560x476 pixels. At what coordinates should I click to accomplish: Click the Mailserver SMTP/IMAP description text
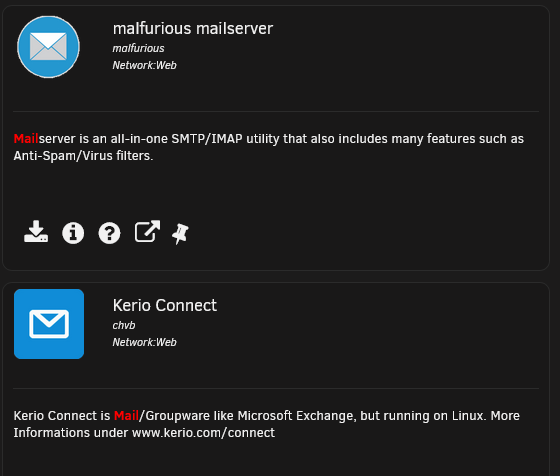coord(269,147)
